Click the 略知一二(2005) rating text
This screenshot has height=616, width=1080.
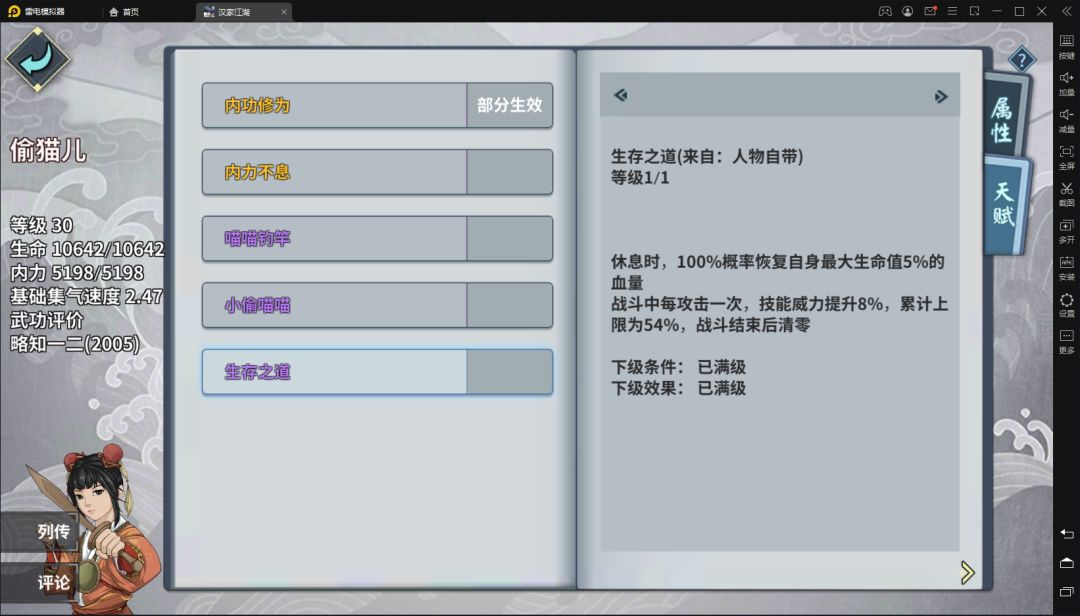[74, 344]
